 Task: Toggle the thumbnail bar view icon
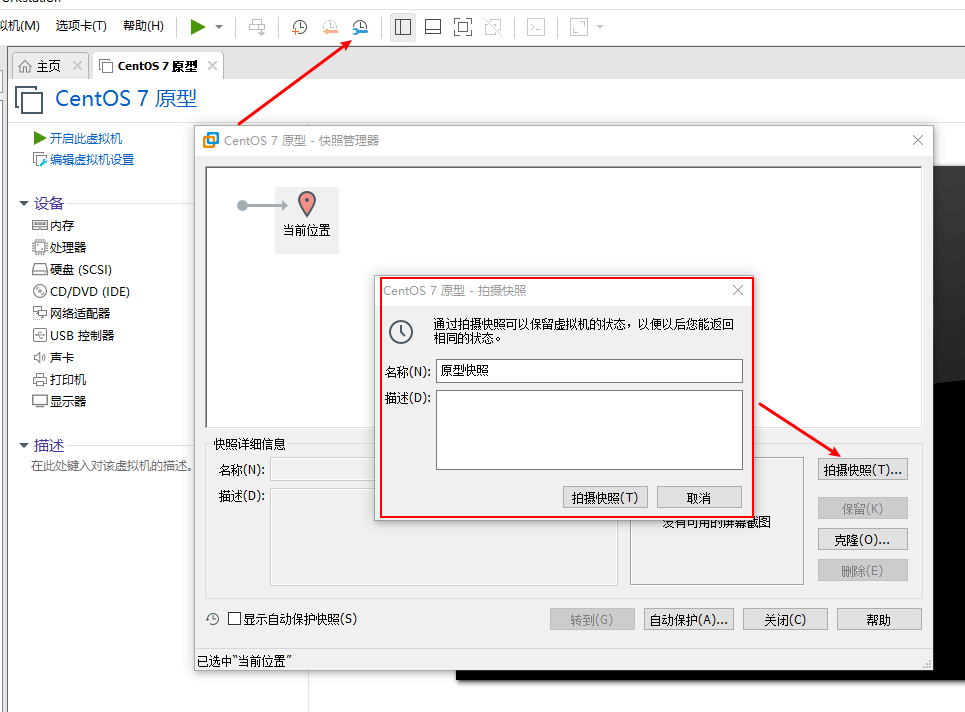(x=433, y=27)
